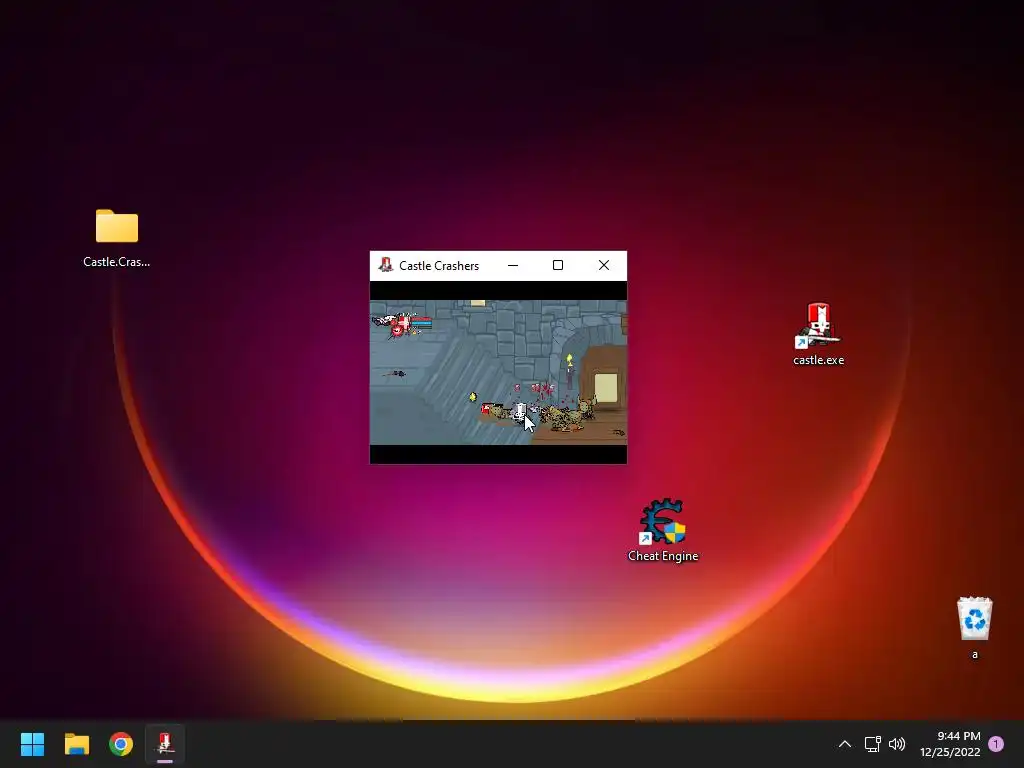Click the Castle Crashers taskbar icon
This screenshot has height=768, width=1024.
pos(165,744)
